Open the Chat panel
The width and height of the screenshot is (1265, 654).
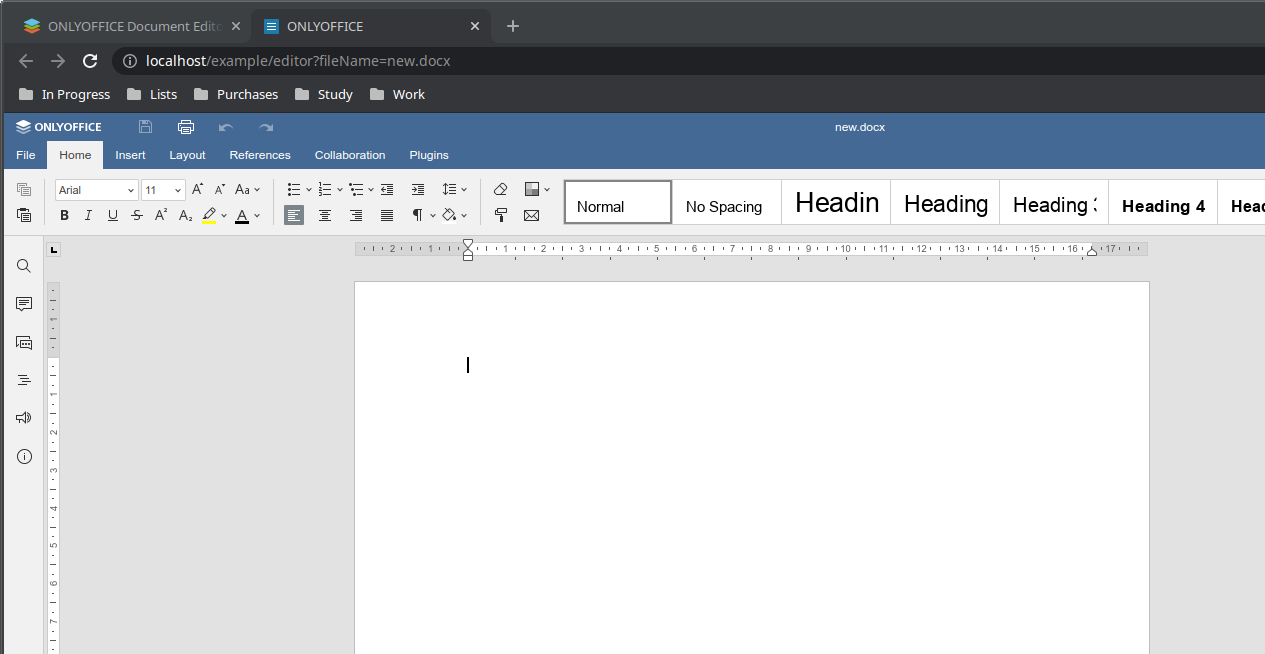[23, 342]
